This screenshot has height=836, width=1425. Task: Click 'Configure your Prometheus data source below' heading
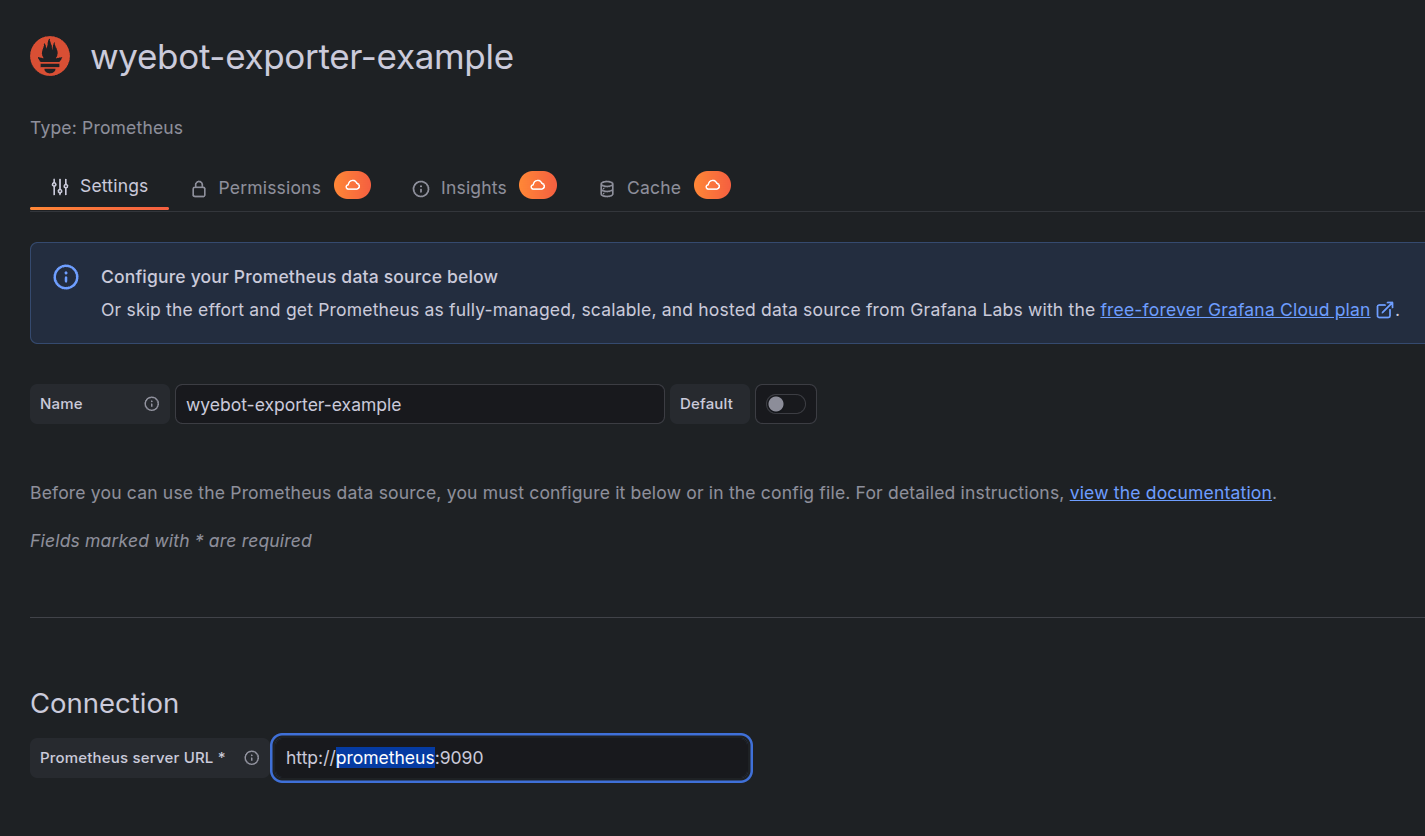pyautogui.click(x=299, y=277)
